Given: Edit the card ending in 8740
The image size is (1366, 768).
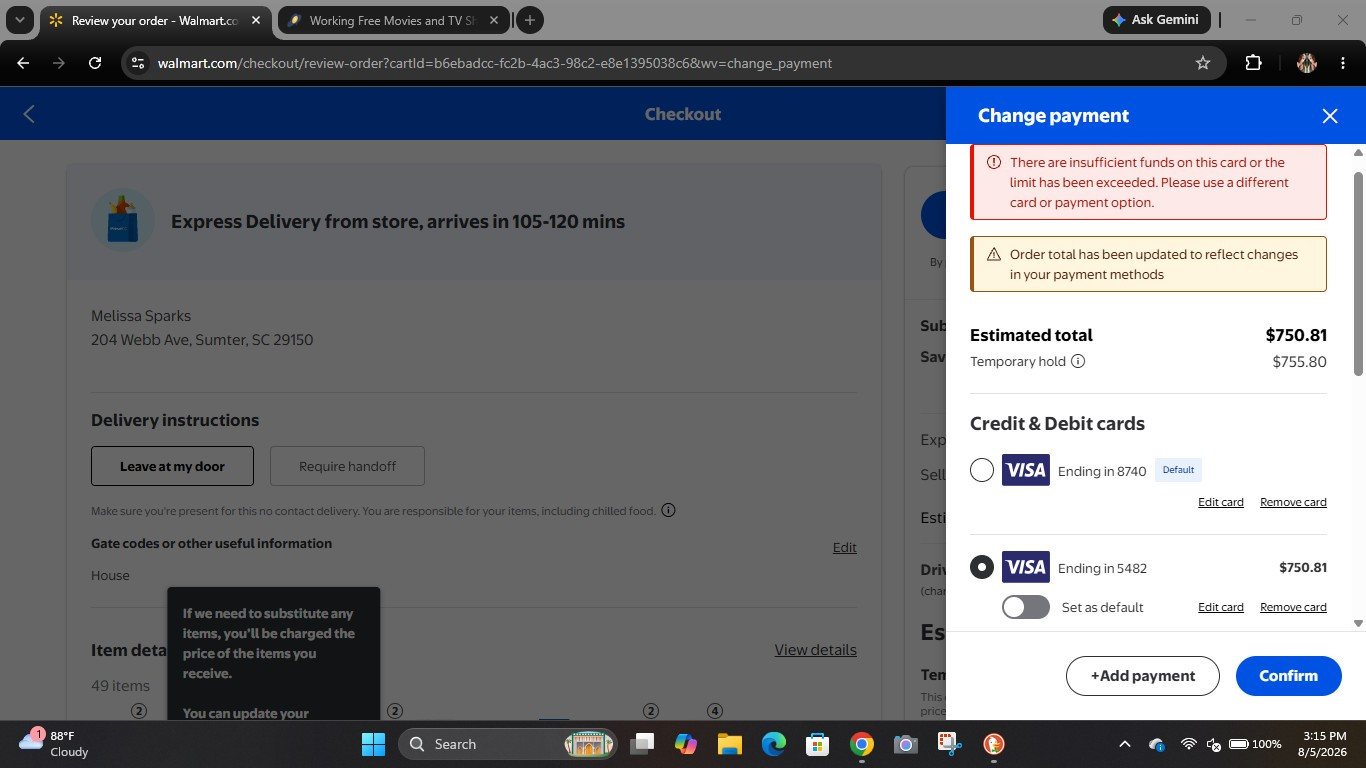Looking at the screenshot, I should point(1221,502).
